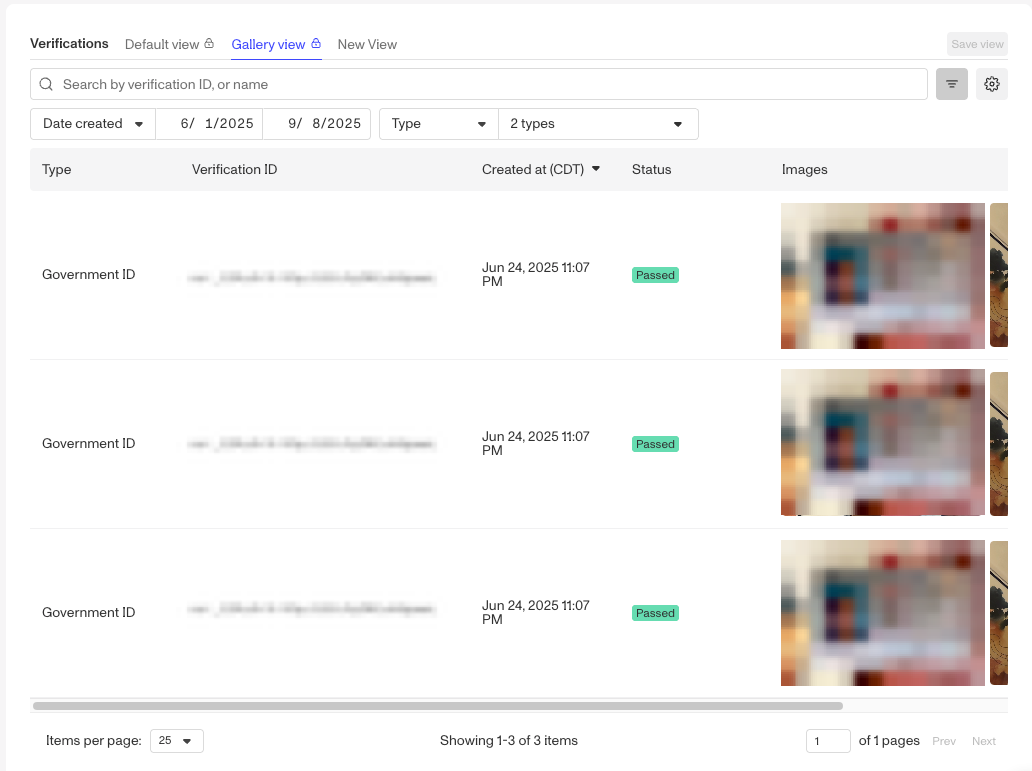The width and height of the screenshot is (1032, 771).
Task: Click the Images column header
Action: click(x=804, y=169)
